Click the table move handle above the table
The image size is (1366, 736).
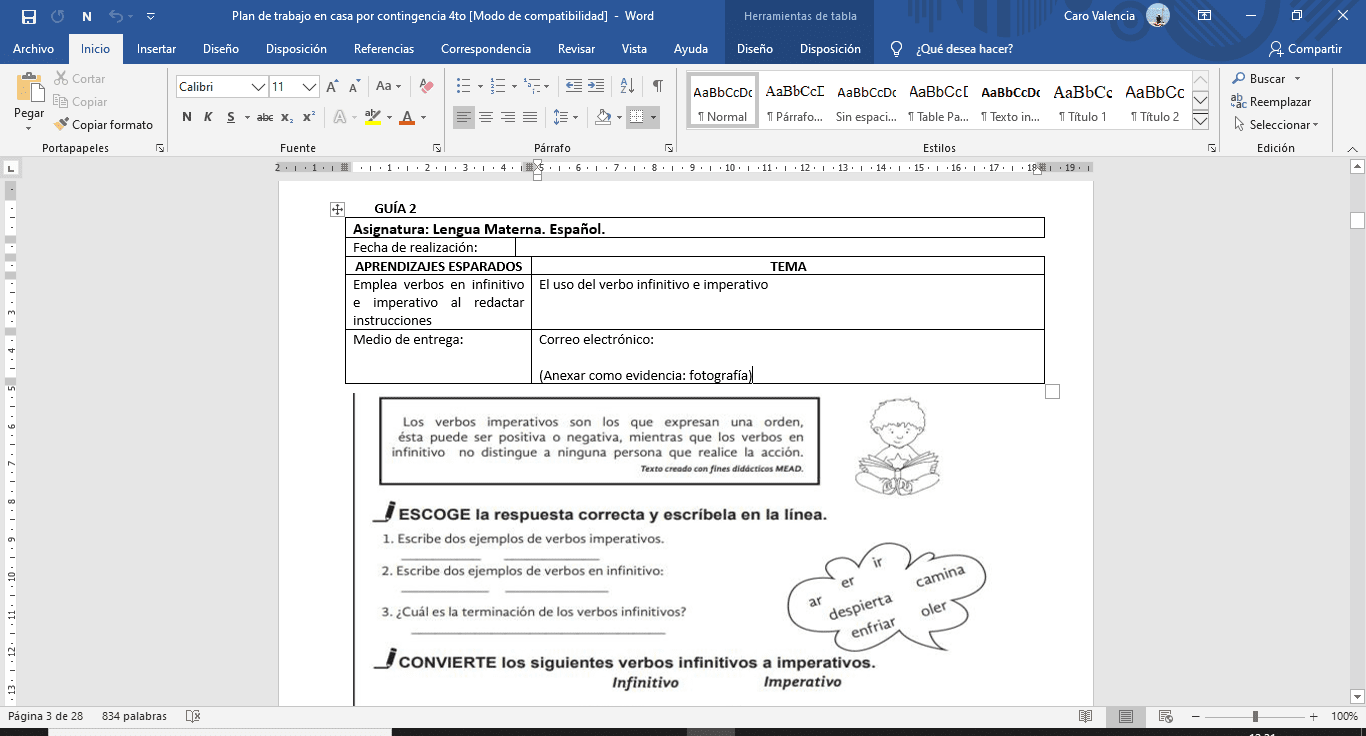click(337, 209)
